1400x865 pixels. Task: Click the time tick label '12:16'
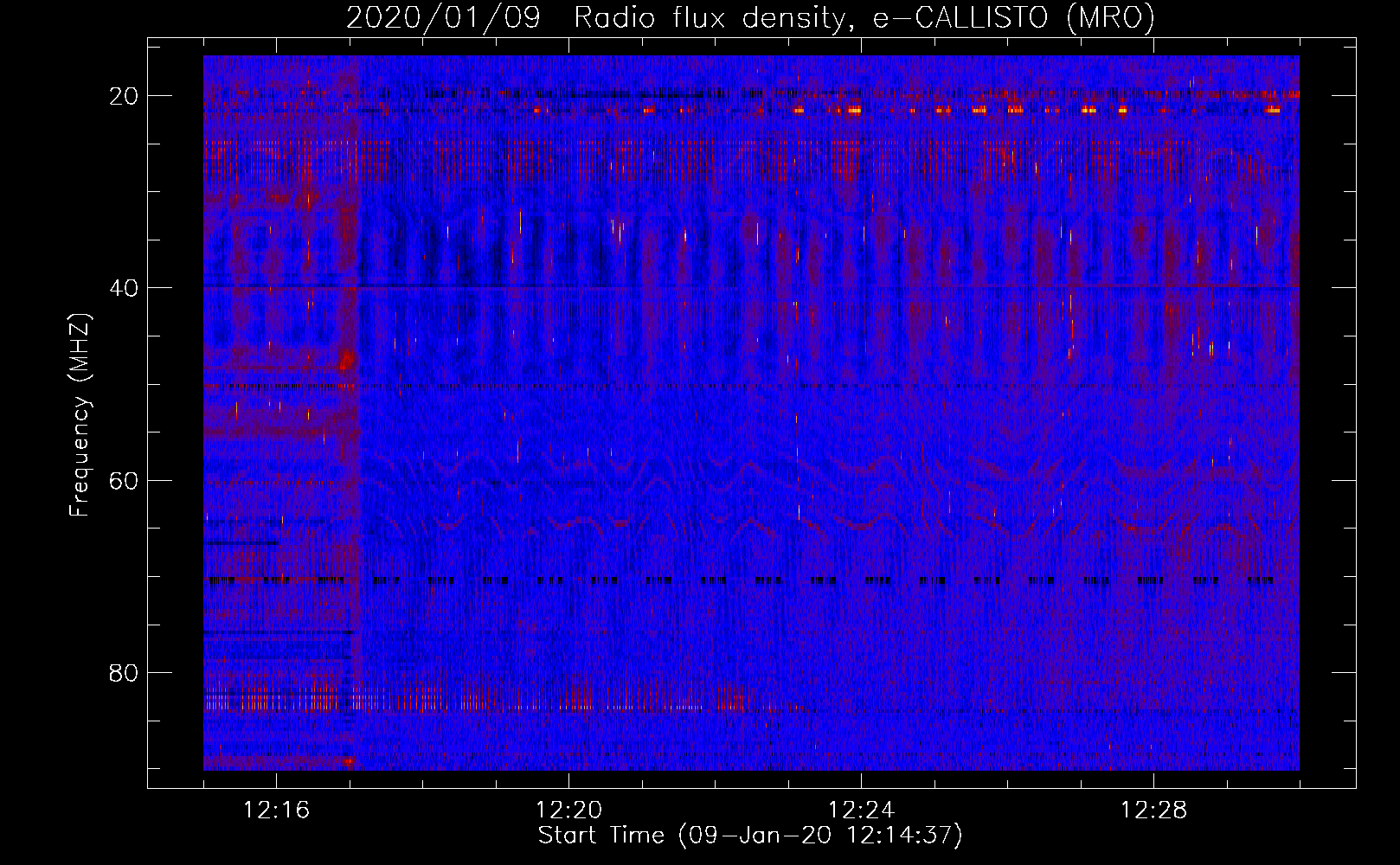(x=276, y=811)
